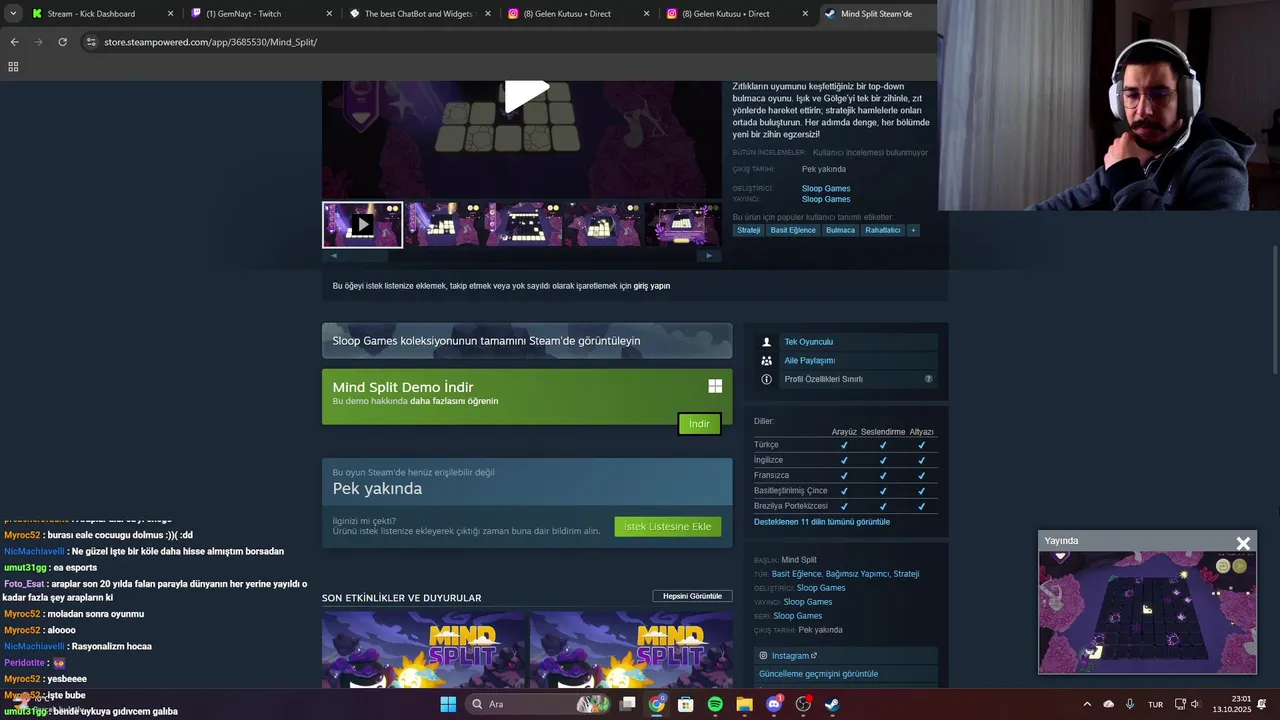View all 11 supported languages link
Viewport: 1280px width, 720px height.
(x=821, y=522)
